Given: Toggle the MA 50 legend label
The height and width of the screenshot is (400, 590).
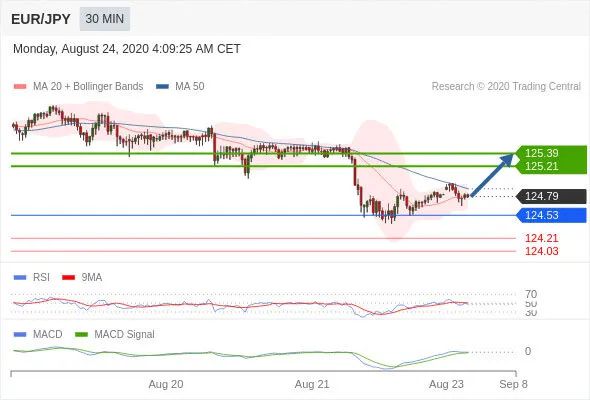Looking at the screenshot, I should point(190,87).
